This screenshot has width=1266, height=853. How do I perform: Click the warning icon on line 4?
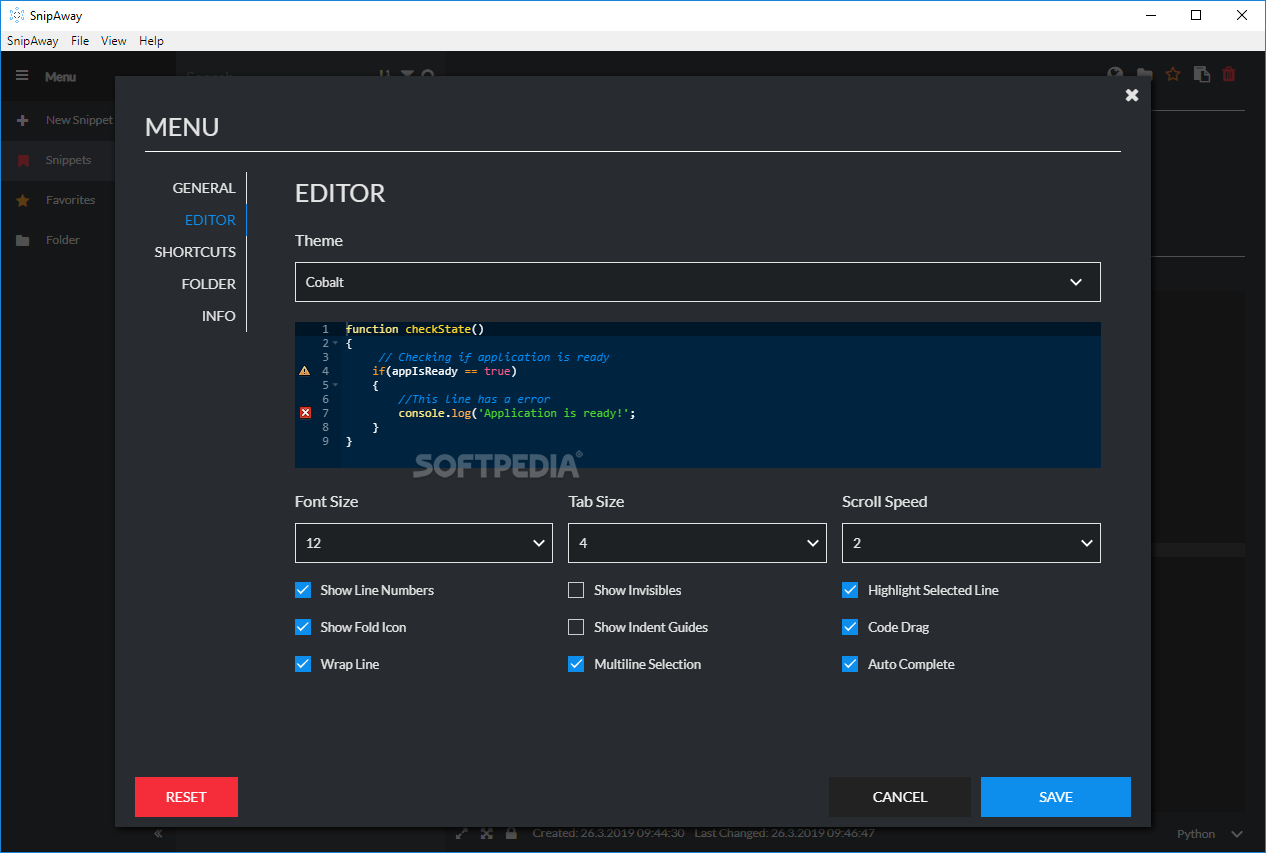coord(305,371)
